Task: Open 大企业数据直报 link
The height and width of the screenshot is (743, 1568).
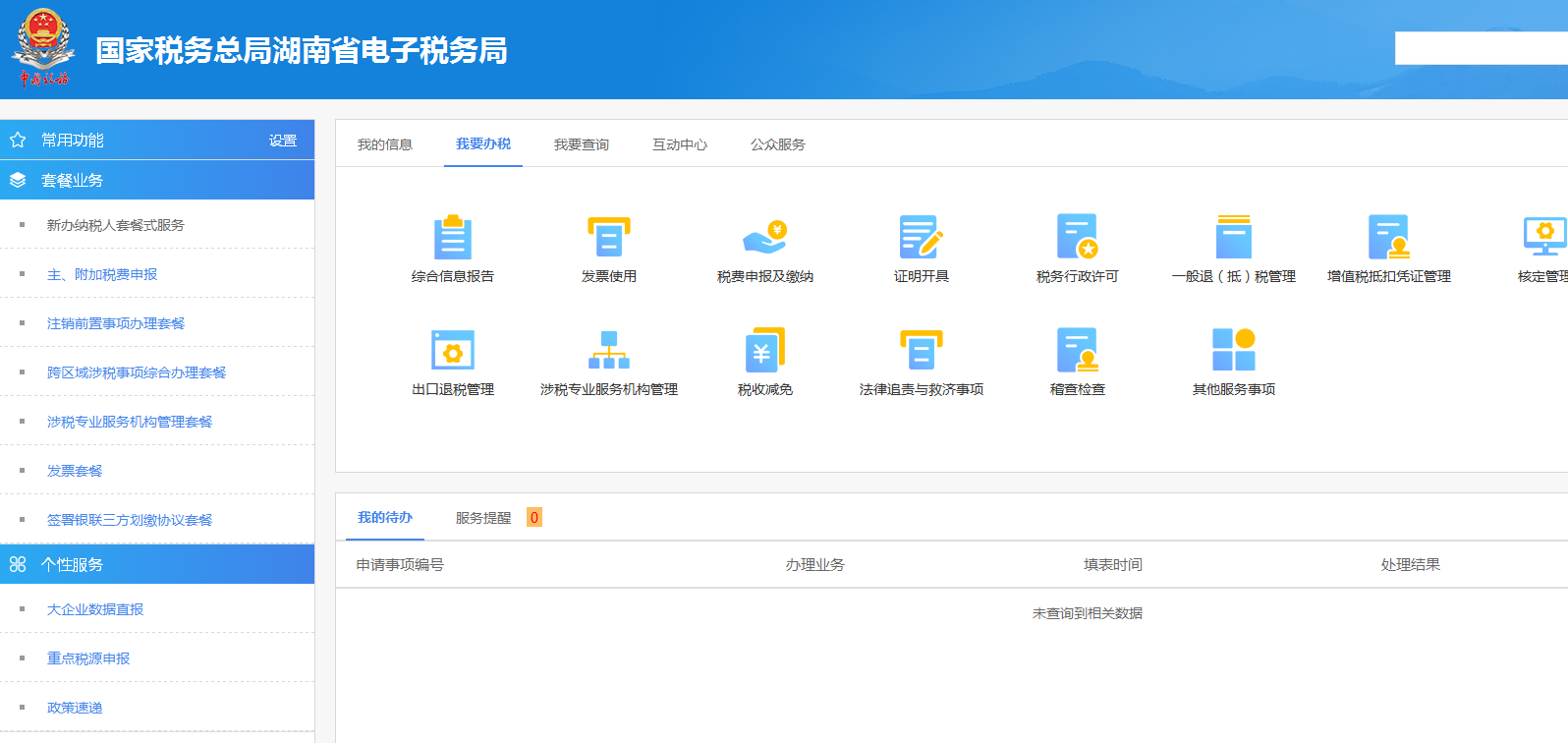Action: (95, 609)
